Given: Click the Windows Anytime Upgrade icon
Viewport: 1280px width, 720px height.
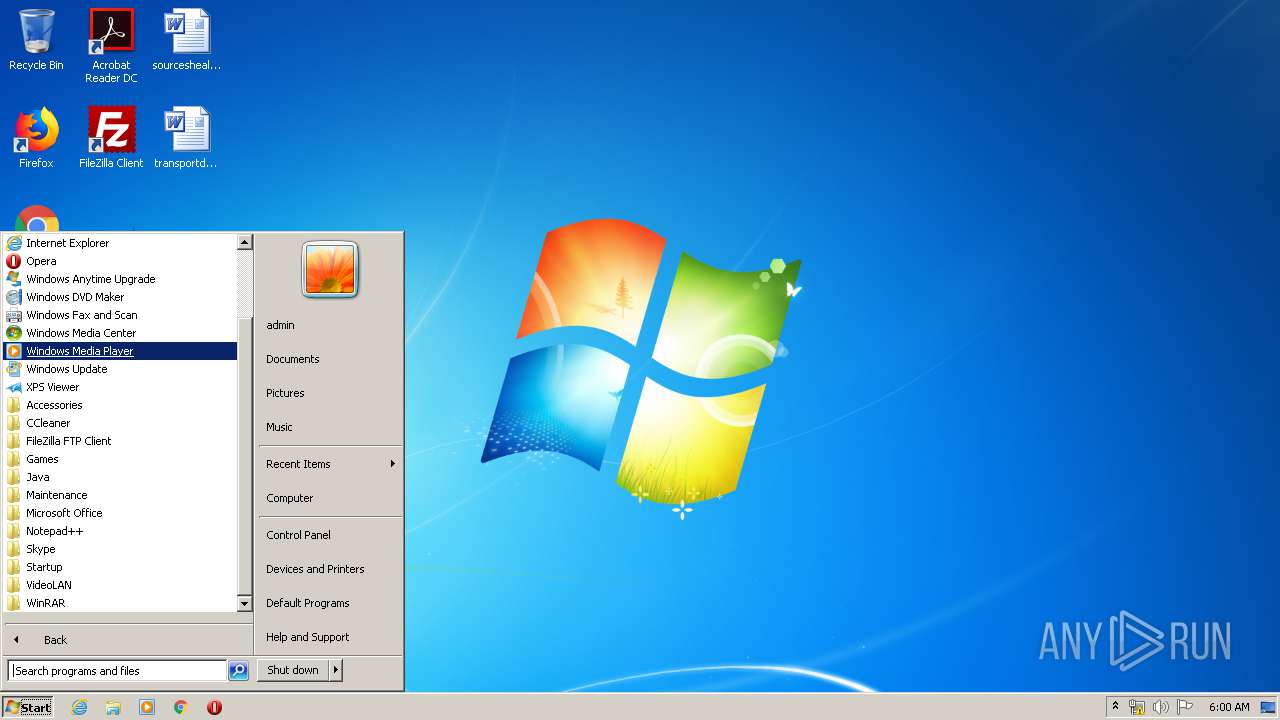Looking at the screenshot, I should 14,279.
